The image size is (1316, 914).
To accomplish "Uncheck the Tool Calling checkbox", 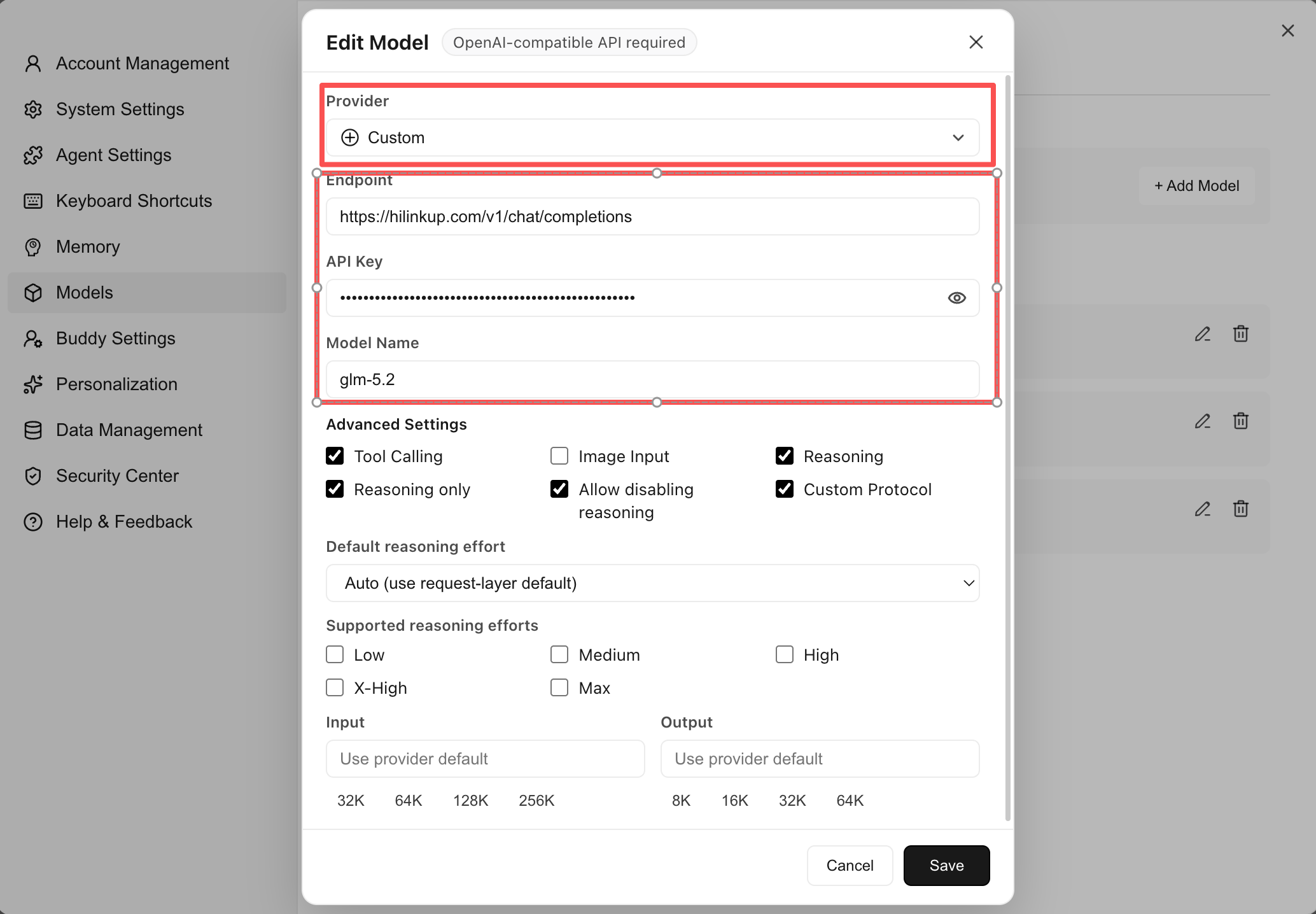I will tap(335, 456).
